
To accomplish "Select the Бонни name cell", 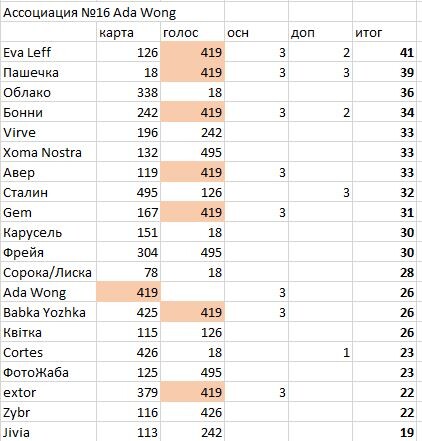I will 48,112.
